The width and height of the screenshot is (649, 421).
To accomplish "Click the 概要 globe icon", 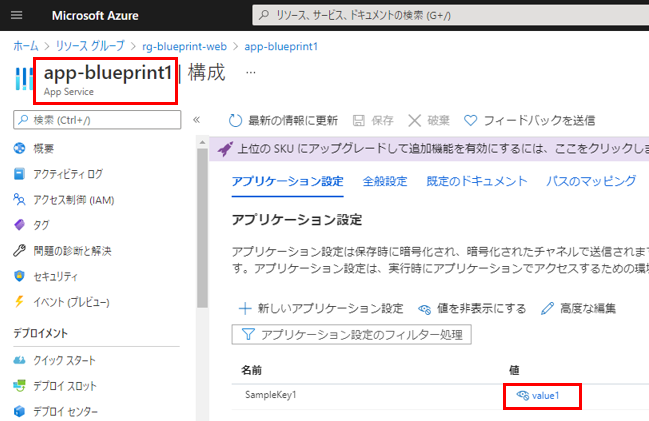I will tap(19, 148).
